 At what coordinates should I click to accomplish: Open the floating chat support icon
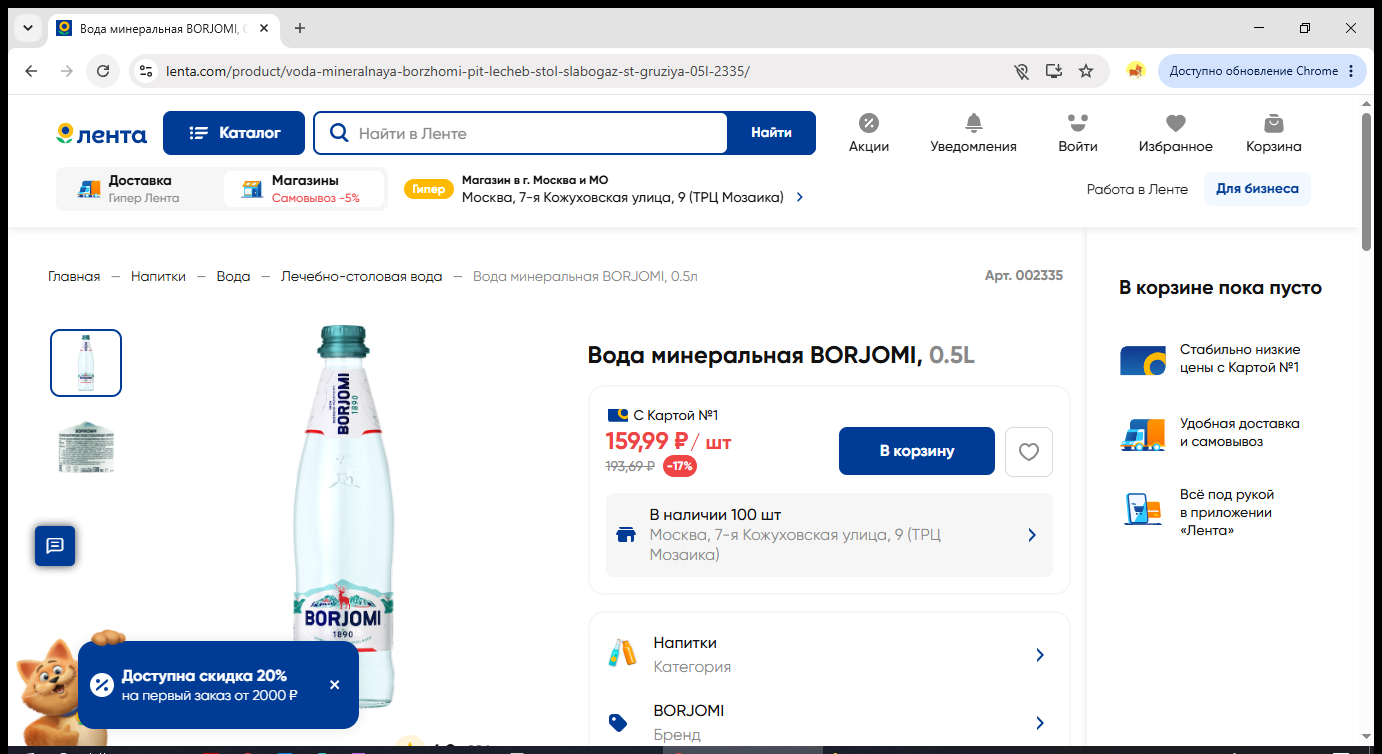click(x=55, y=546)
